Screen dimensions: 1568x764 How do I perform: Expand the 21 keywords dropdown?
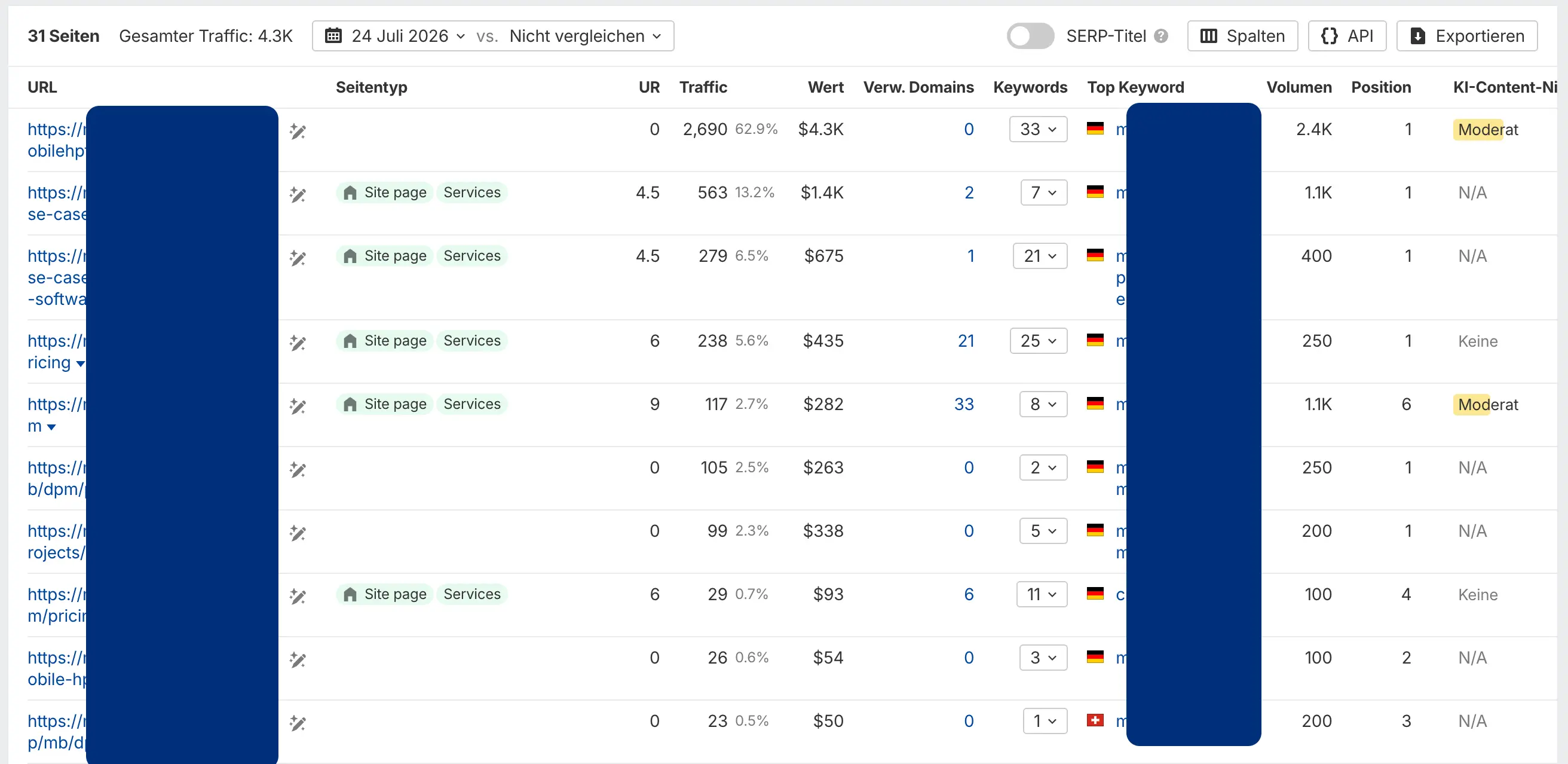1040,256
